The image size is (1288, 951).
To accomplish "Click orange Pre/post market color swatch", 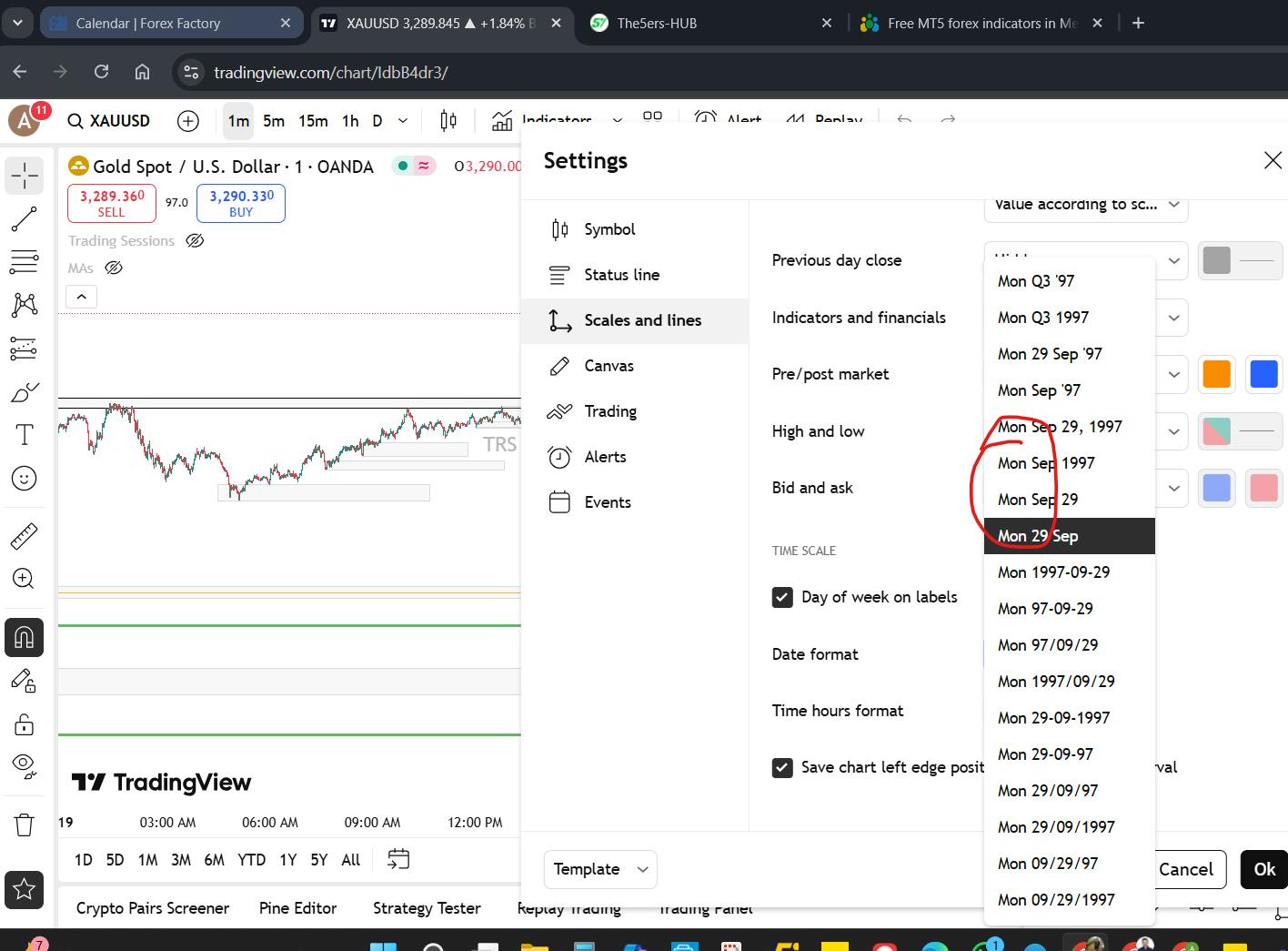I will (1216, 374).
